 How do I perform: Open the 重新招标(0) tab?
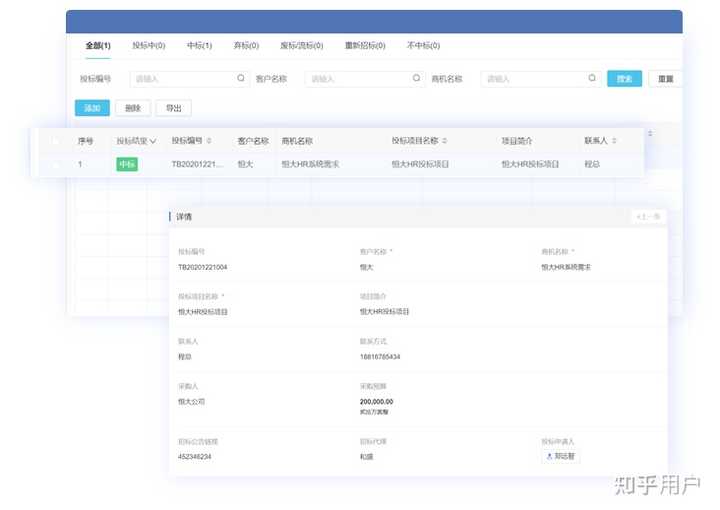coord(365,45)
